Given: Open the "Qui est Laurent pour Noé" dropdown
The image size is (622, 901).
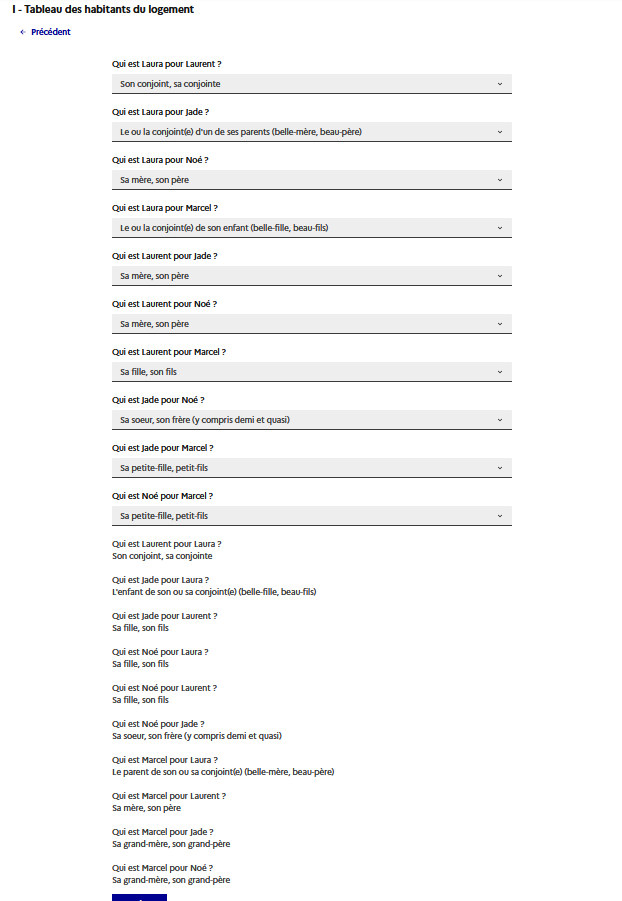Looking at the screenshot, I should (311, 324).
